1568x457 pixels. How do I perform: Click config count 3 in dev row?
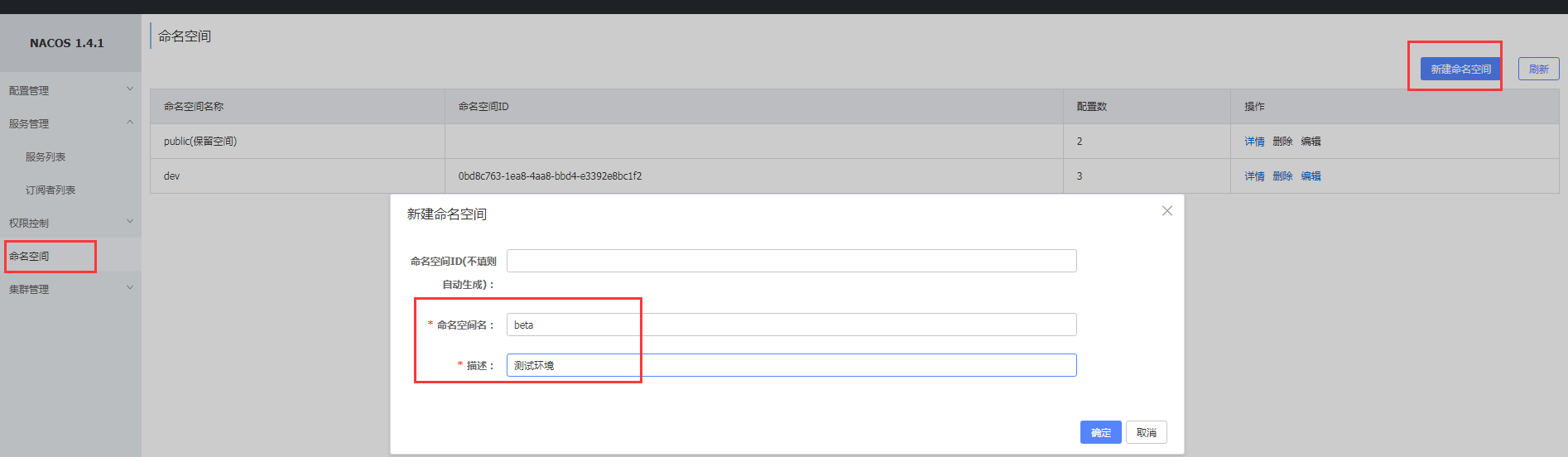1080,176
